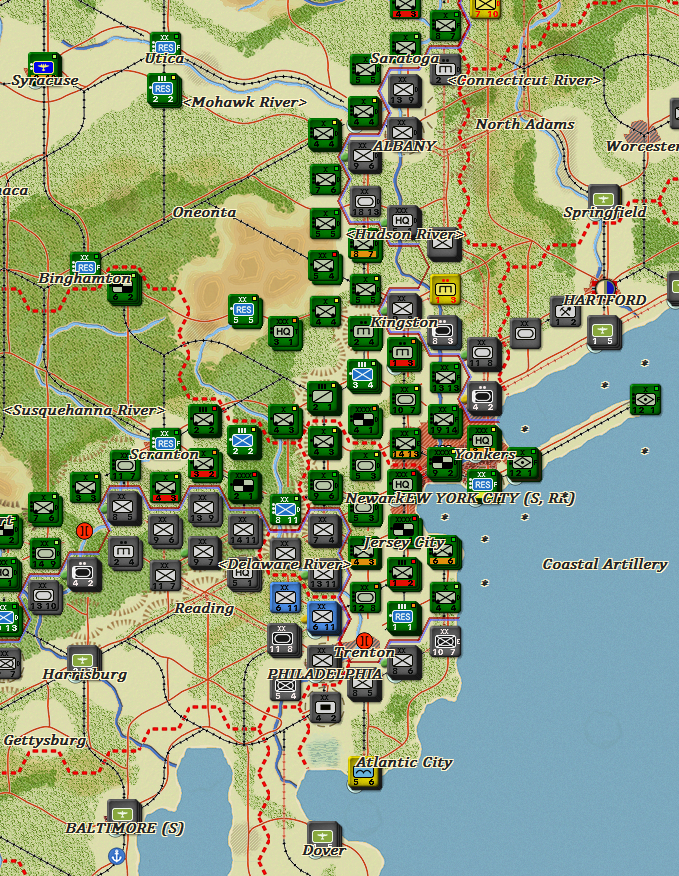Click the red marker at Trenton
Image resolution: width=679 pixels, height=876 pixels.
[x=364, y=640]
